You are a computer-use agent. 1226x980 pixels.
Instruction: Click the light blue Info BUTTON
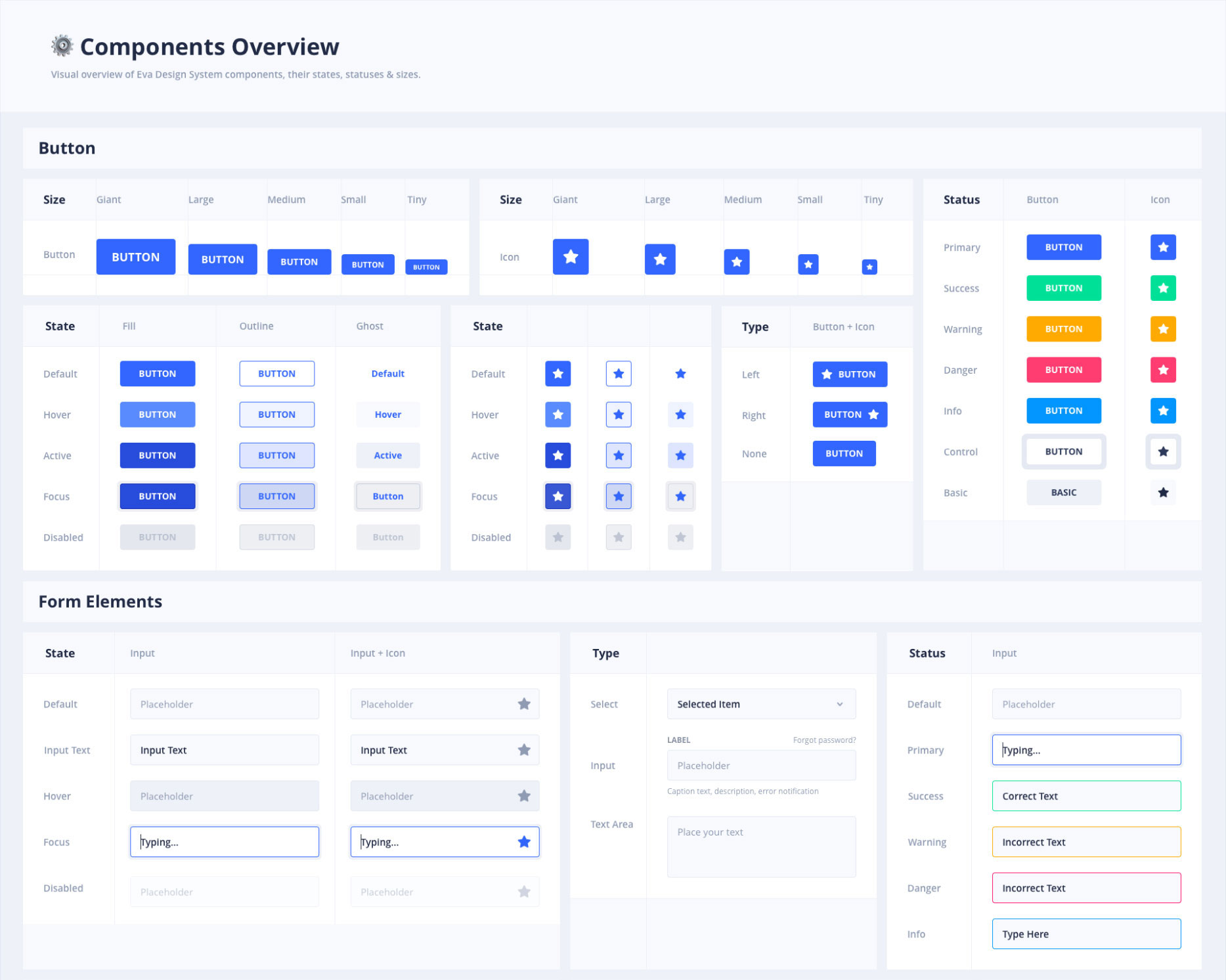pos(1064,411)
